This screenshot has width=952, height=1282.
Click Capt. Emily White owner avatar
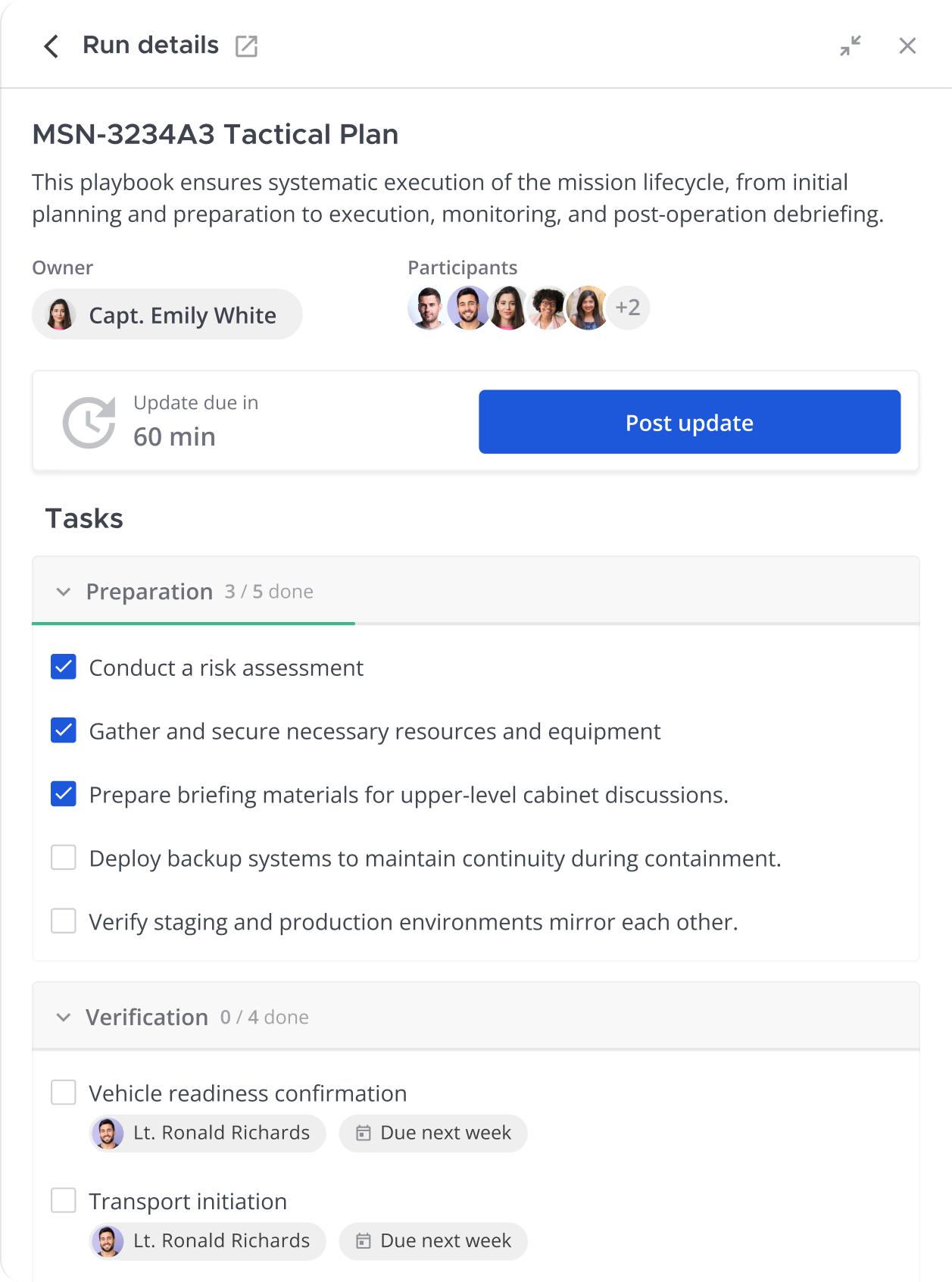coord(60,314)
